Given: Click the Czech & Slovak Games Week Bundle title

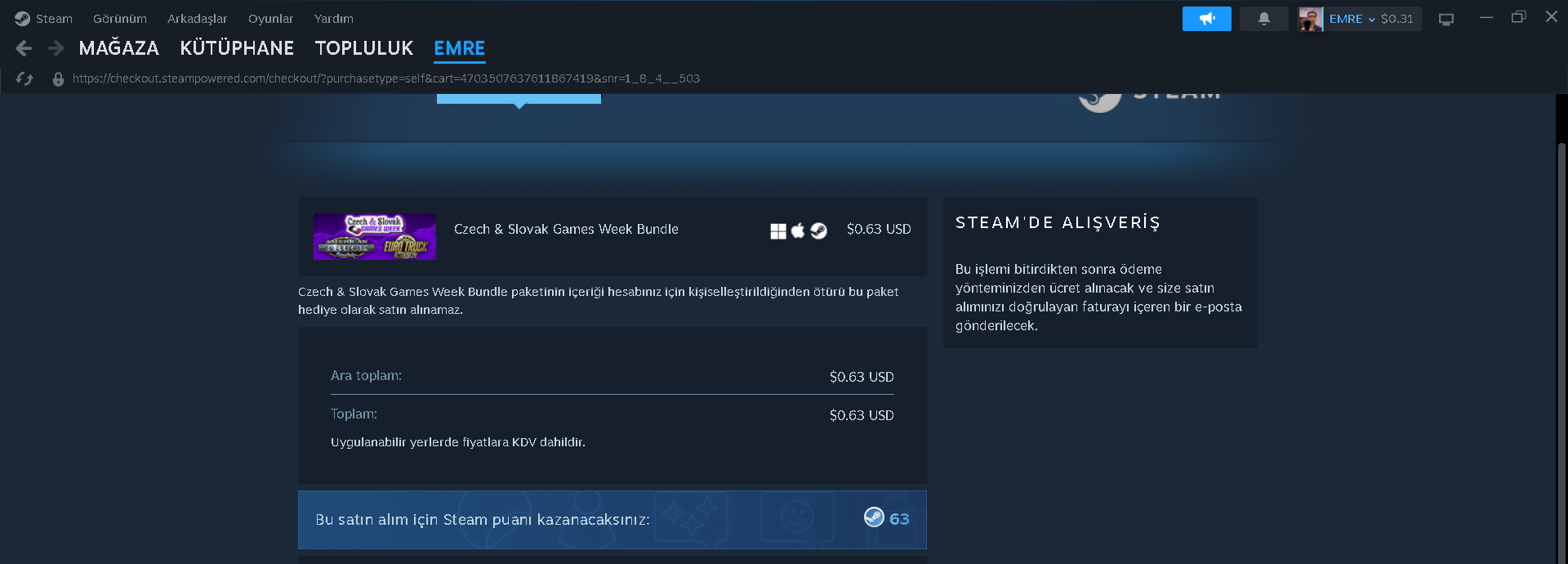Looking at the screenshot, I should click(566, 229).
